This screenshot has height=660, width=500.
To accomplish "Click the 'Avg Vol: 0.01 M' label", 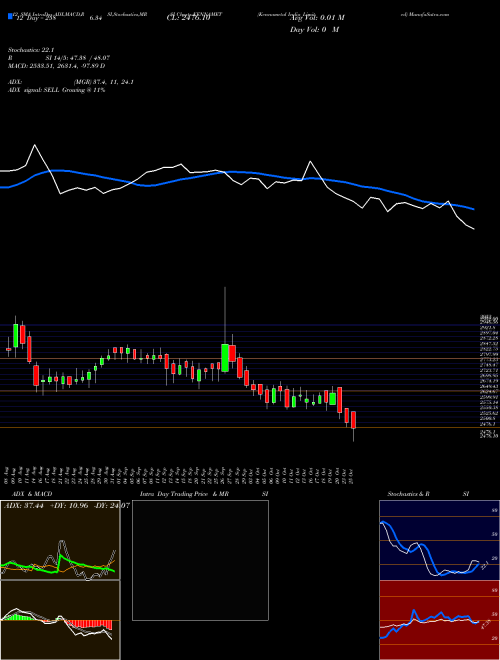I will point(317,18).
